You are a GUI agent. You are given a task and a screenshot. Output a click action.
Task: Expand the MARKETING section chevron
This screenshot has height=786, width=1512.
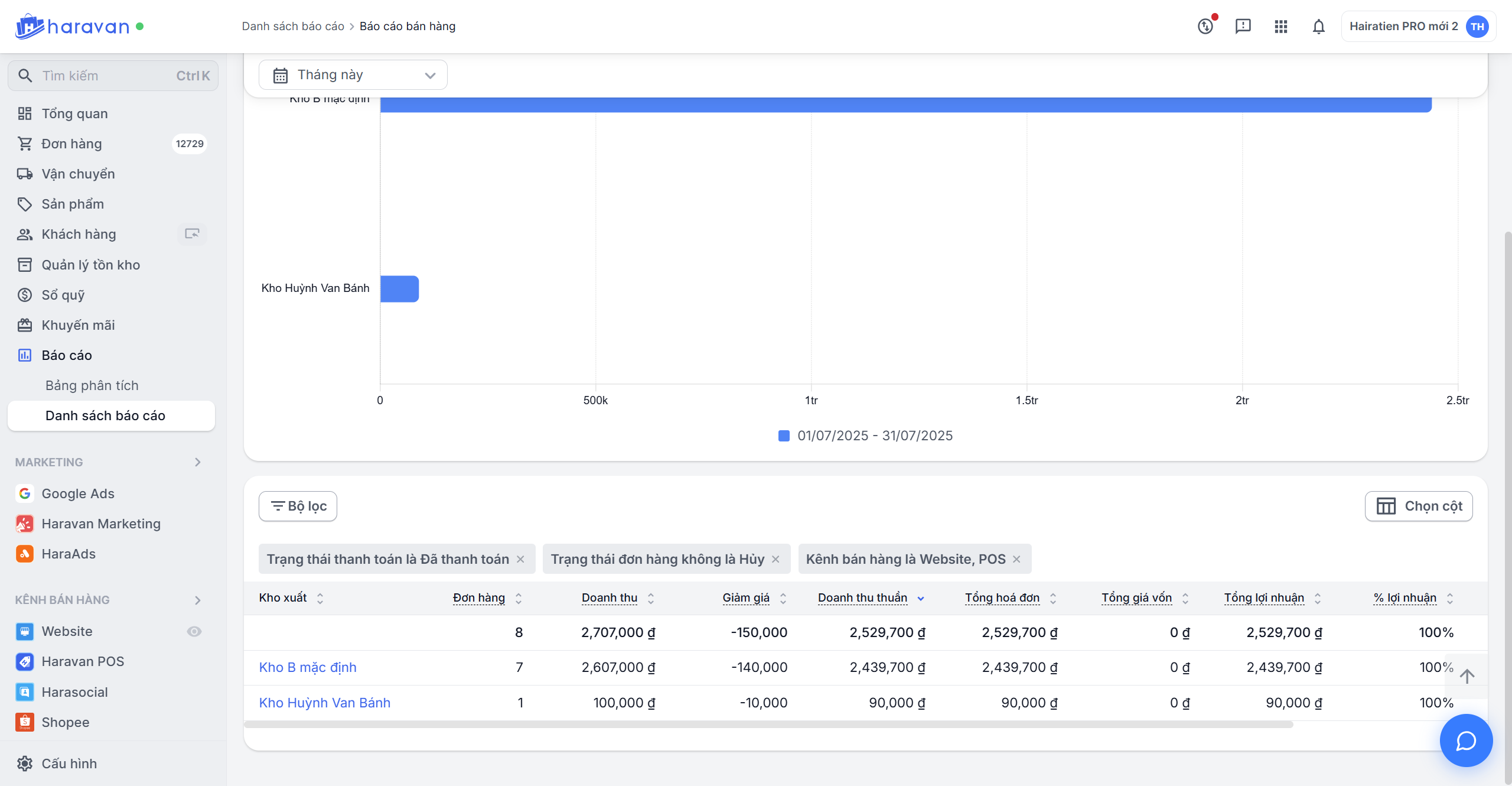click(198, 462)
